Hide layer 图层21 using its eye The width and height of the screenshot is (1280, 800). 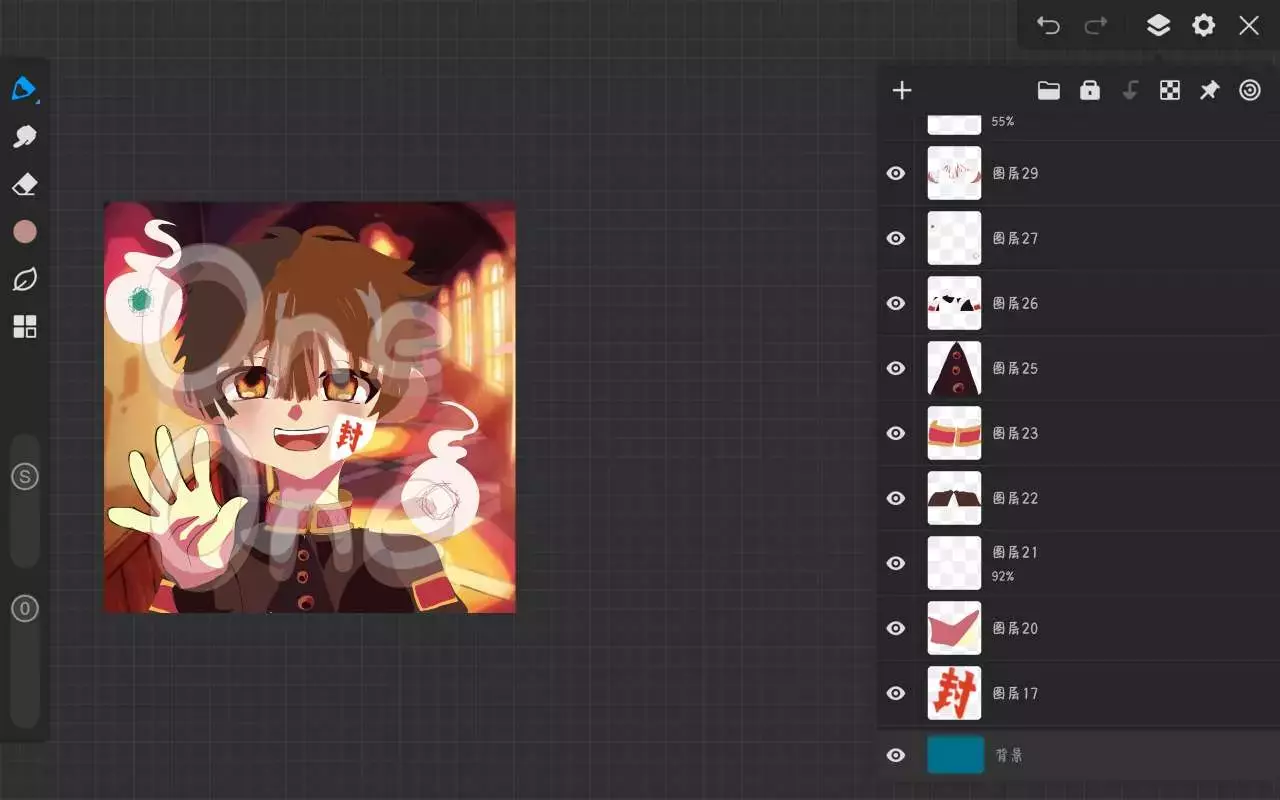(x=896, y=563)
